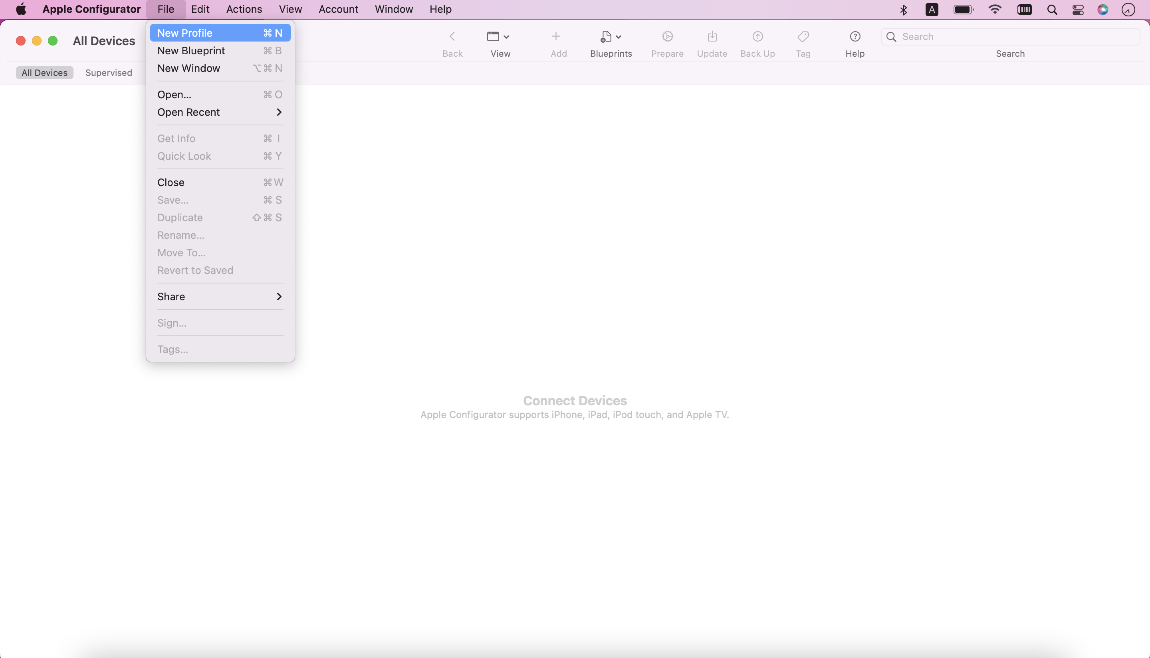This screenshot has width=1150, height=658.
Task: Click the Add plus icon in toolbar
Action: point(557,37)
